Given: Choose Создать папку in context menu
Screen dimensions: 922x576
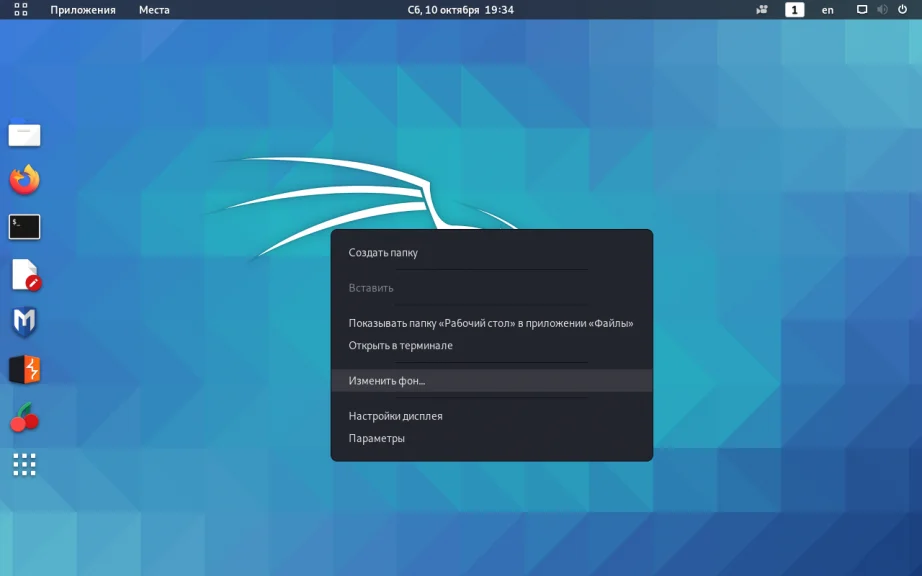Looking at the screenshot, I should point(492,253).
